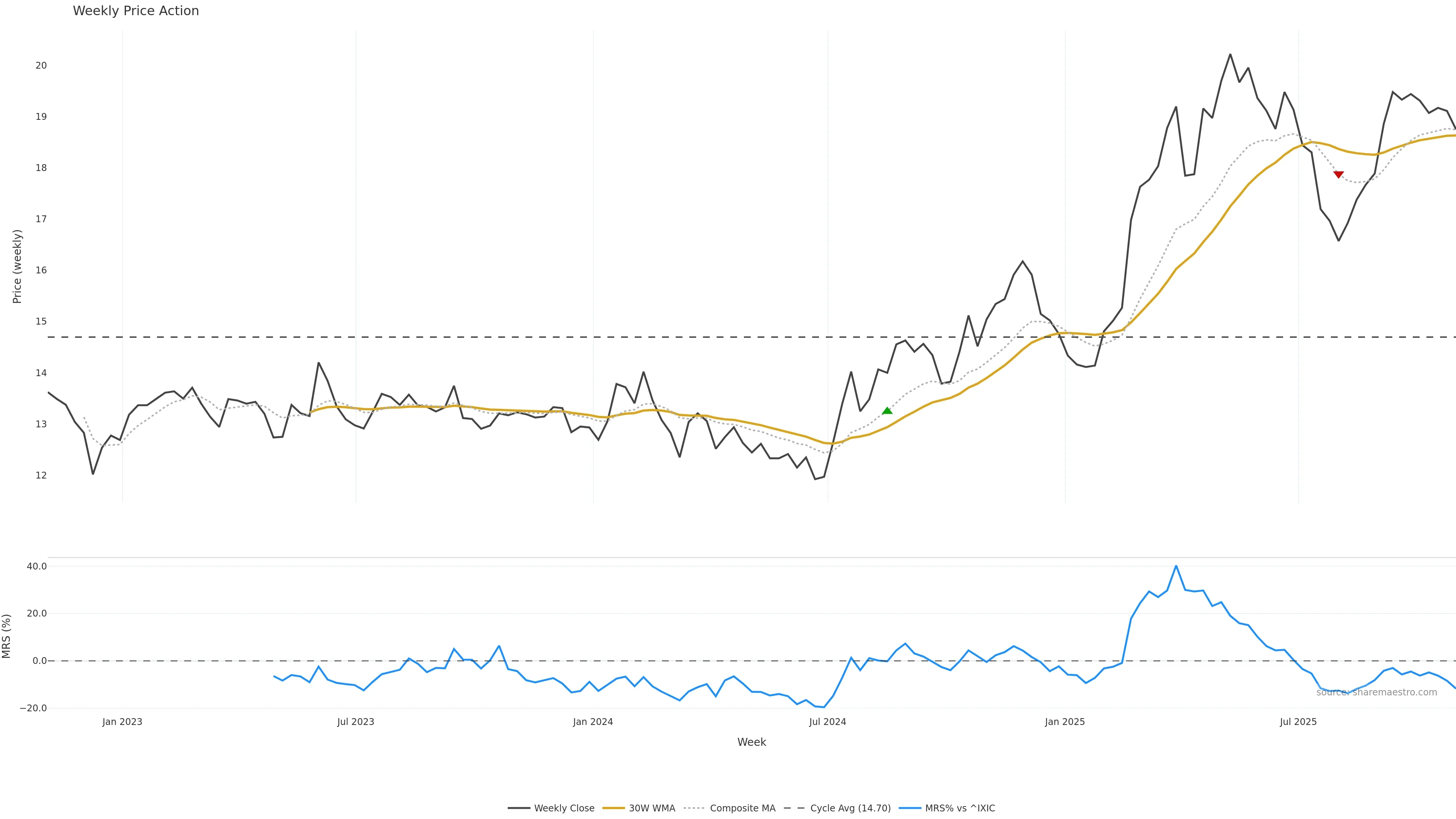Toggle the Weekly Close series label

pyautogui.click(x=564, y=808)
